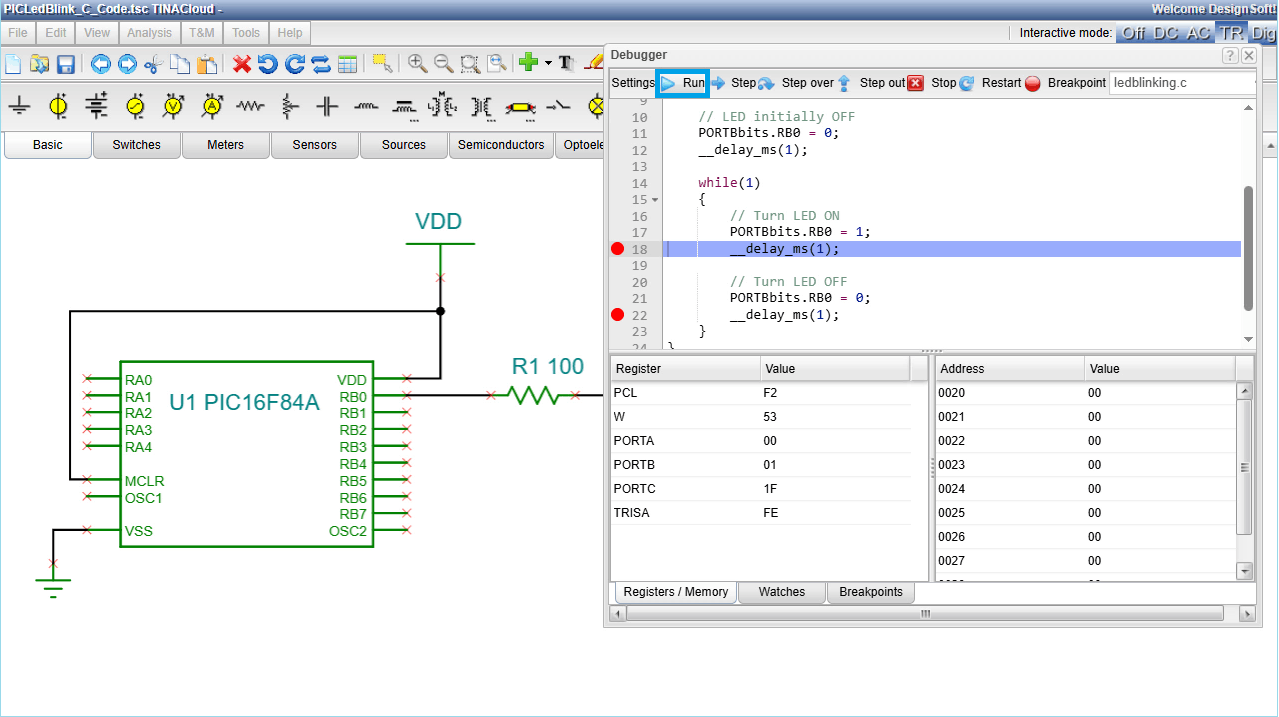
Task: Open the ledblinking.c source file selector
Action: click(x=1182, y=83)
